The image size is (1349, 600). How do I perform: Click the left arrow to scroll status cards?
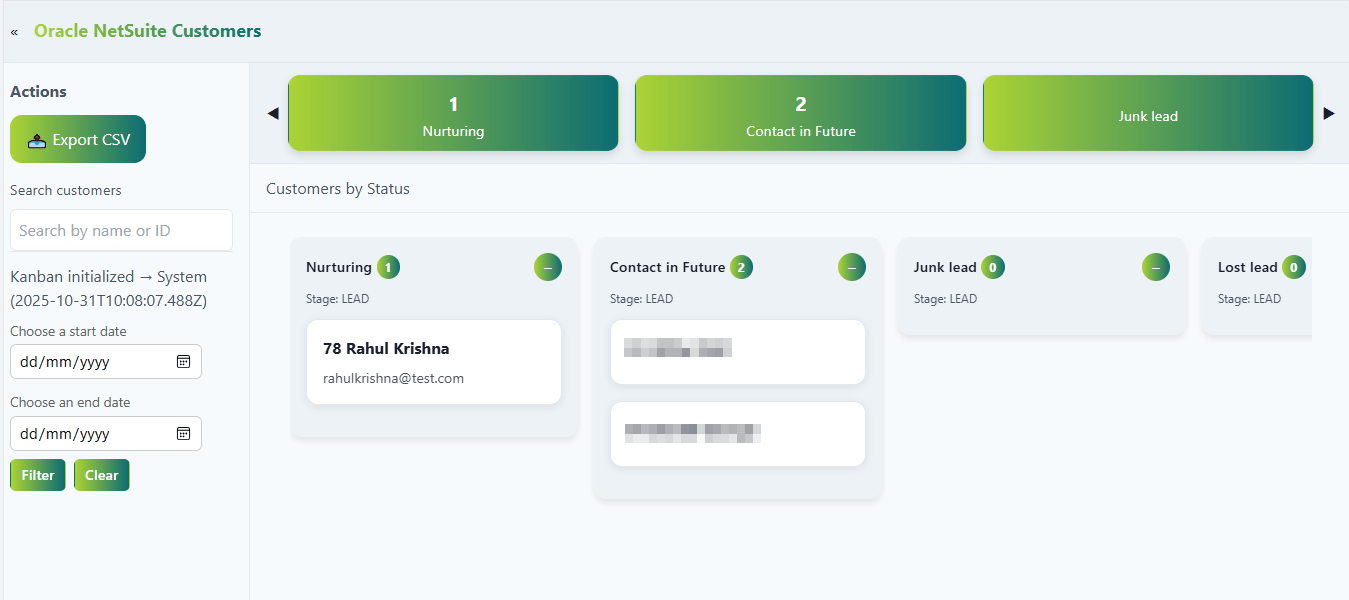coord(272,113)
